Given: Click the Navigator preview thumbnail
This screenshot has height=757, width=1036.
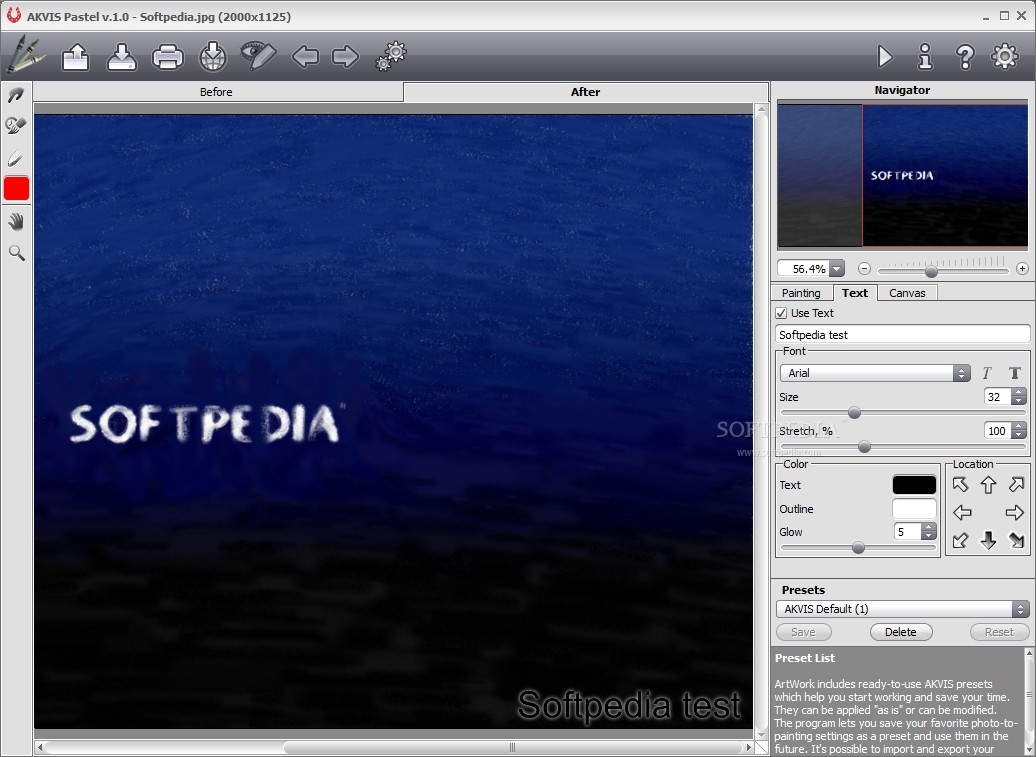Looking at the screenshot, I should (902, 176).
